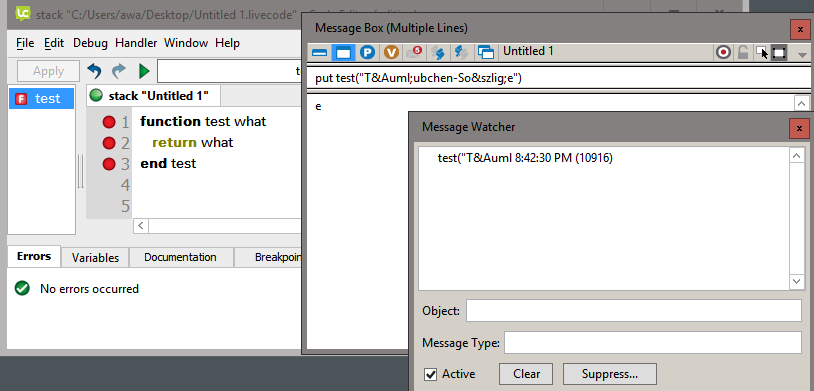Viewport: 814px width, 391px height.
Task: Expand the Message Box toolbar dropdown arrow
Action: pyautogui.click(x=802, y=54)
